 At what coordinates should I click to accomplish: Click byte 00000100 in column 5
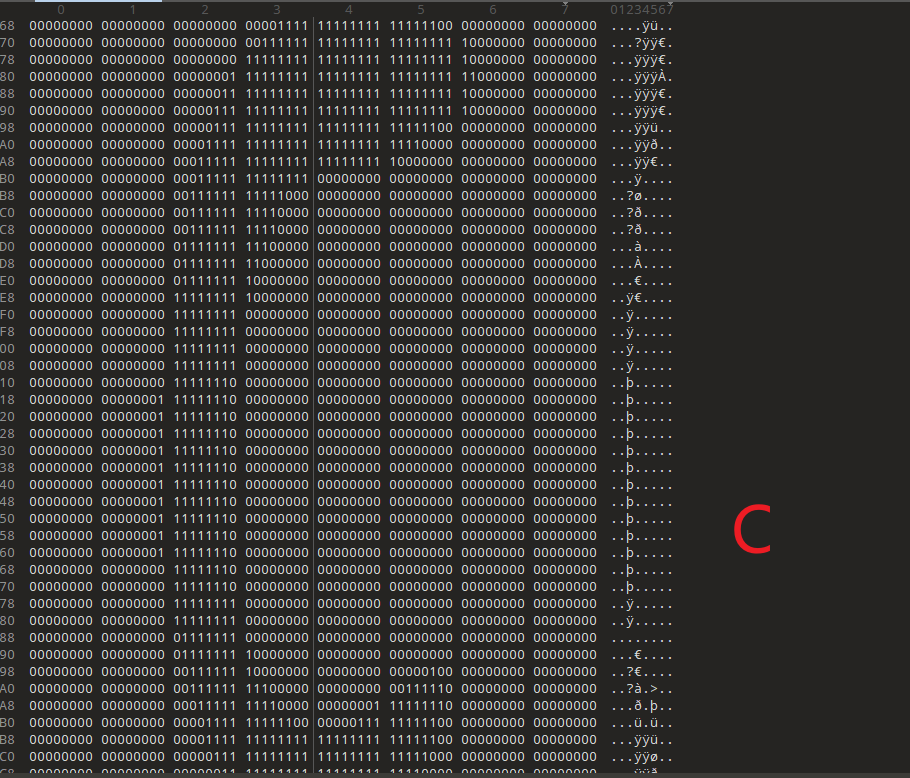click(x=421, y=672)
